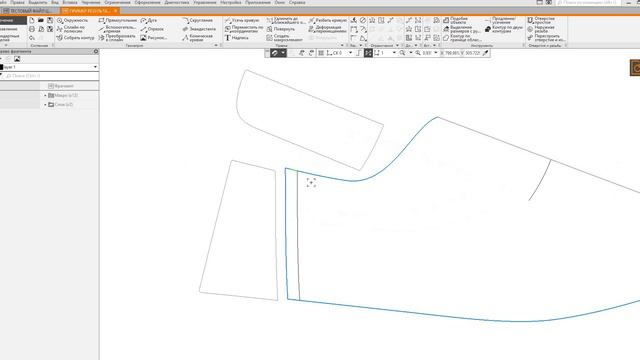Select the Окружность (circle) tool
Viewport: 640px width, 360px height.
(72, 20)
